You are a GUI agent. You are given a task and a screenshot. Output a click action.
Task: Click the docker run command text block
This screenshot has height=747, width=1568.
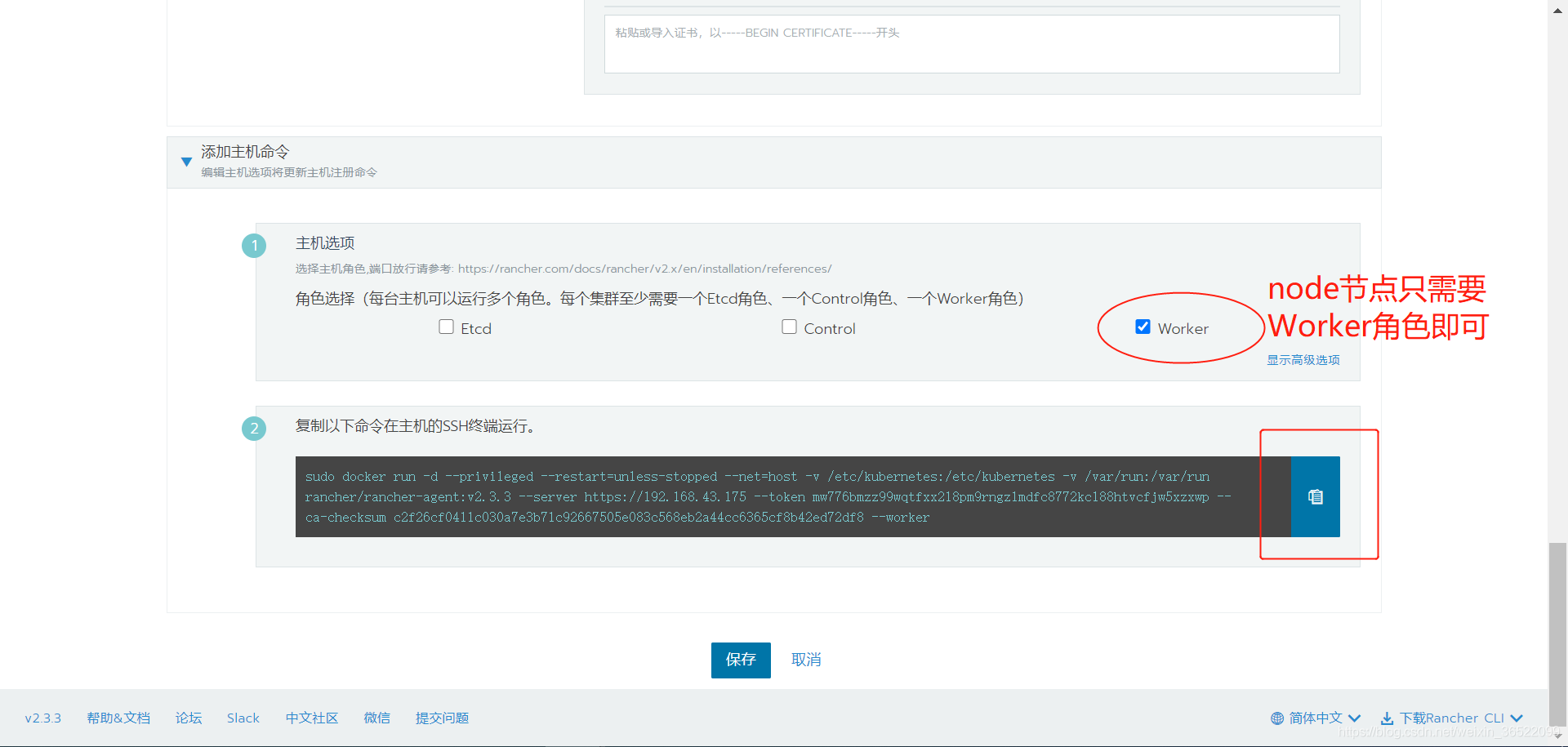[x=793, y=496]
